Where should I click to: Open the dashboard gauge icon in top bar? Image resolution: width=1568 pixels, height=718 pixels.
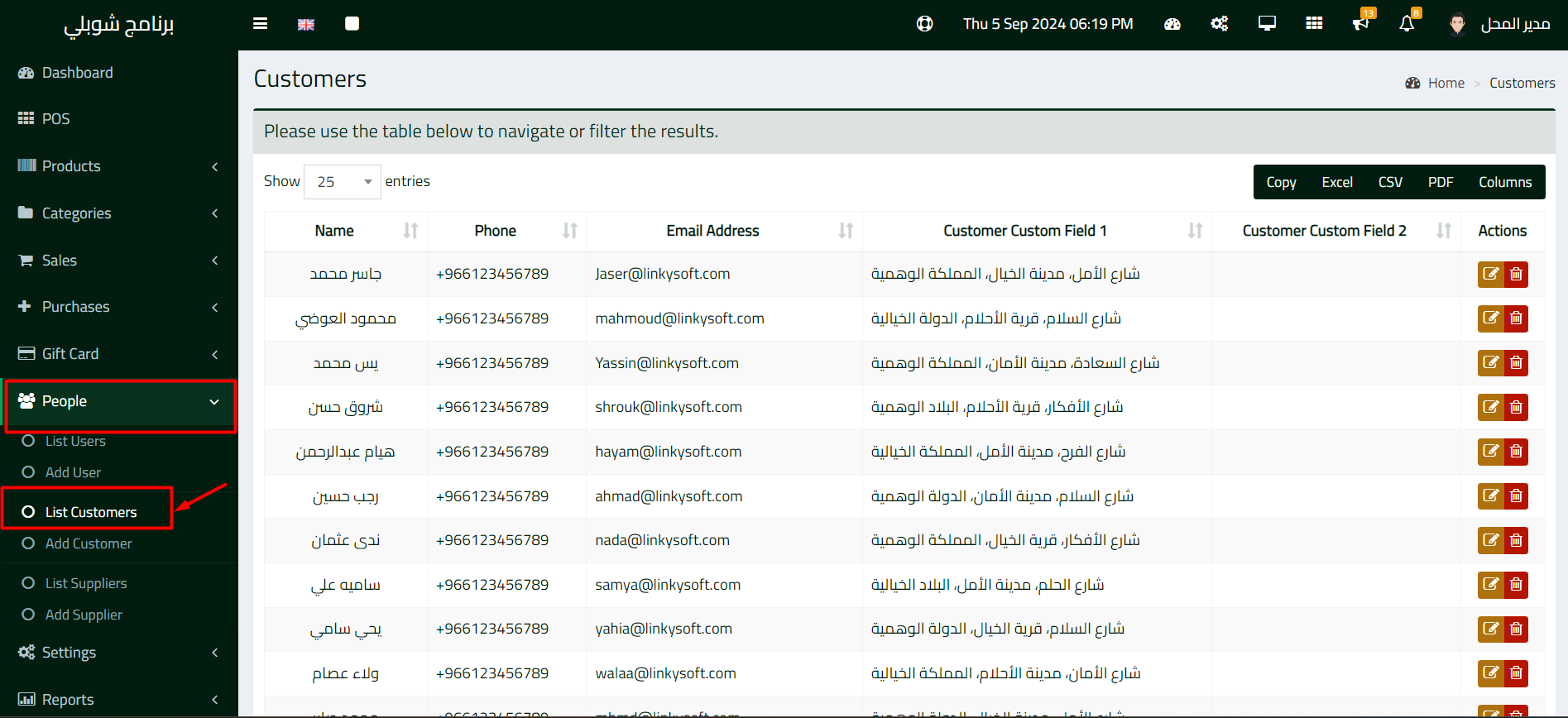[x=1172, y=24]
